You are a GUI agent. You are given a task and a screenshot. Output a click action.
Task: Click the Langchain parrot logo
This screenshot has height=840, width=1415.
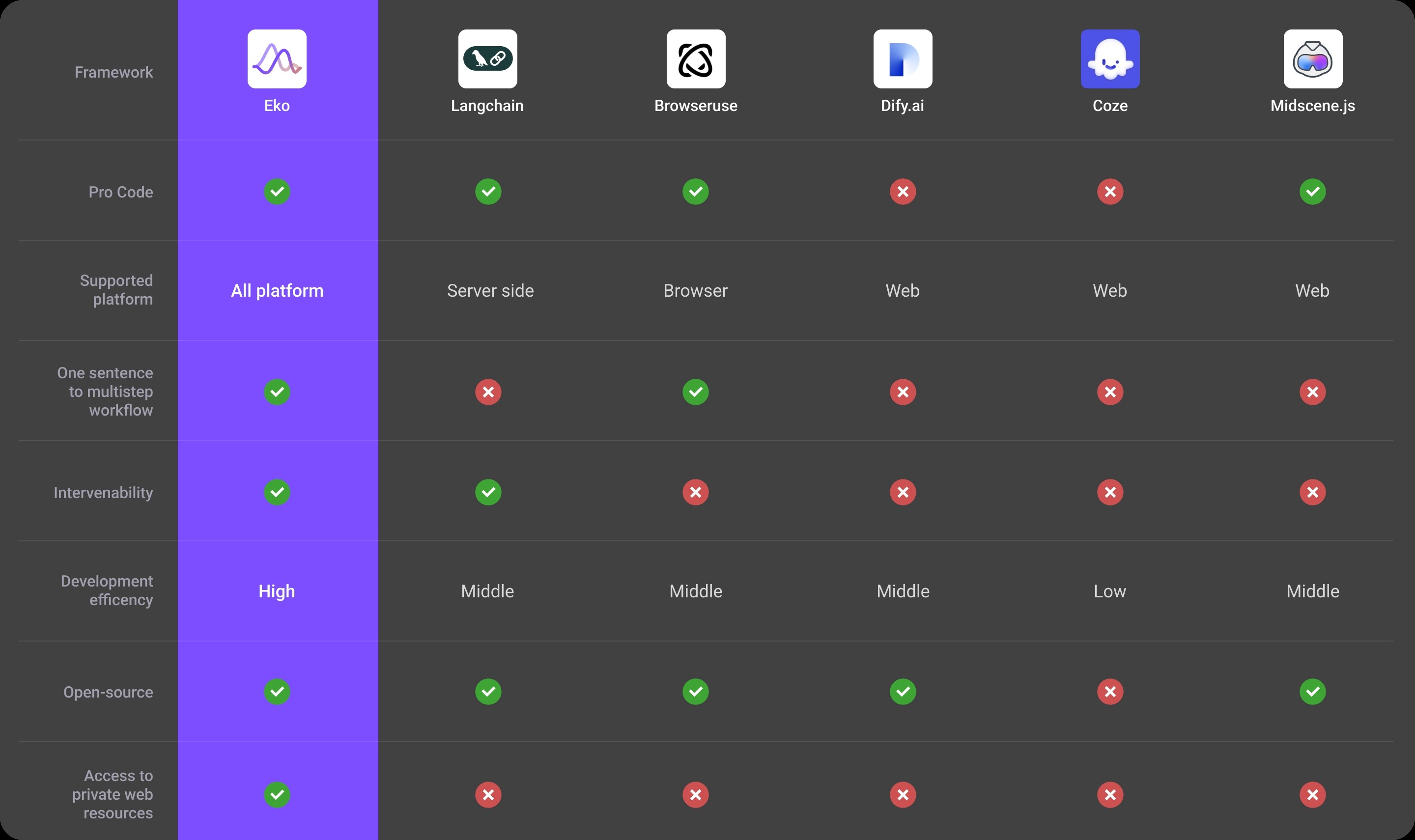pos(487,59)
